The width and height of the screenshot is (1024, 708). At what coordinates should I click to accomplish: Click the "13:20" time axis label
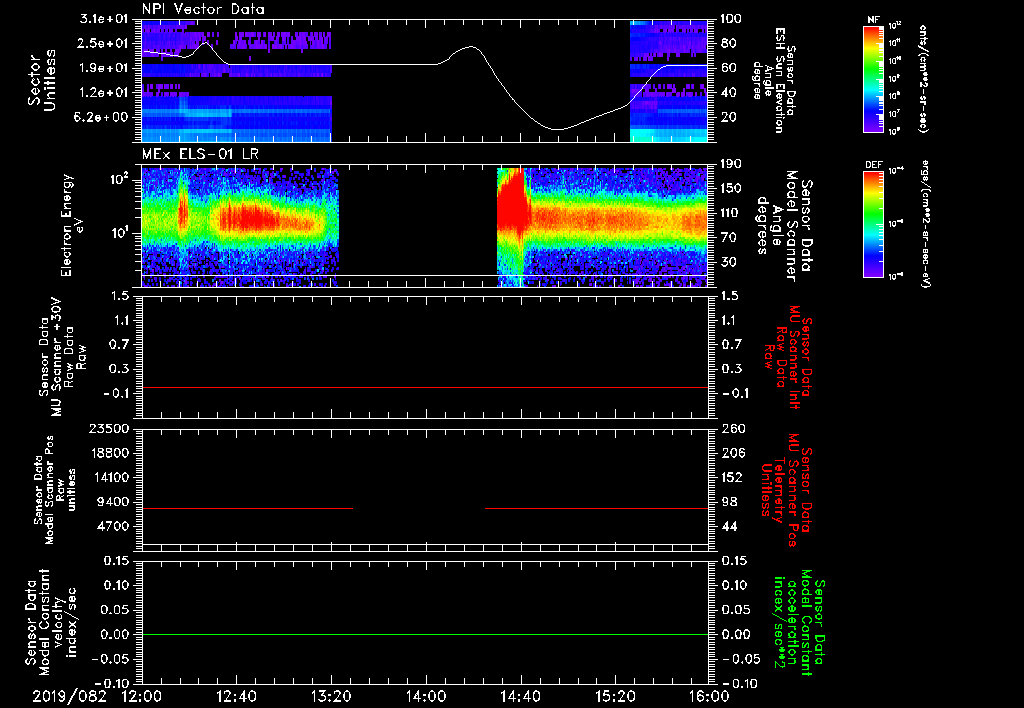[x=331, y=696]
